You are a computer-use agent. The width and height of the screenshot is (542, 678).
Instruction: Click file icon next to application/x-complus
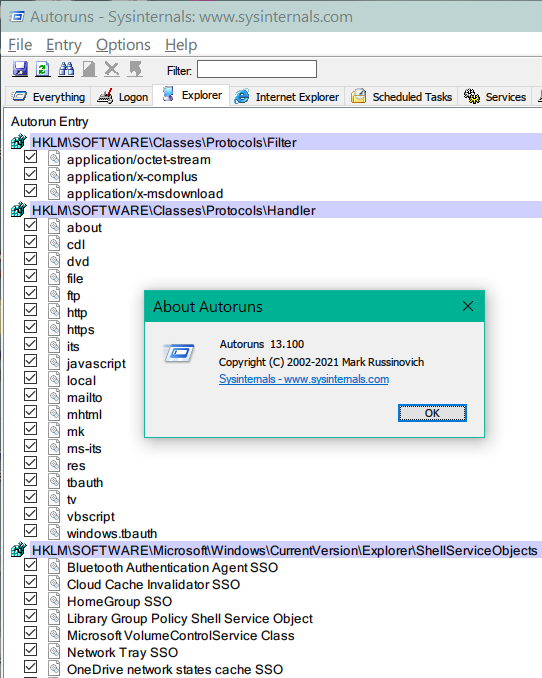click(54, 176)
